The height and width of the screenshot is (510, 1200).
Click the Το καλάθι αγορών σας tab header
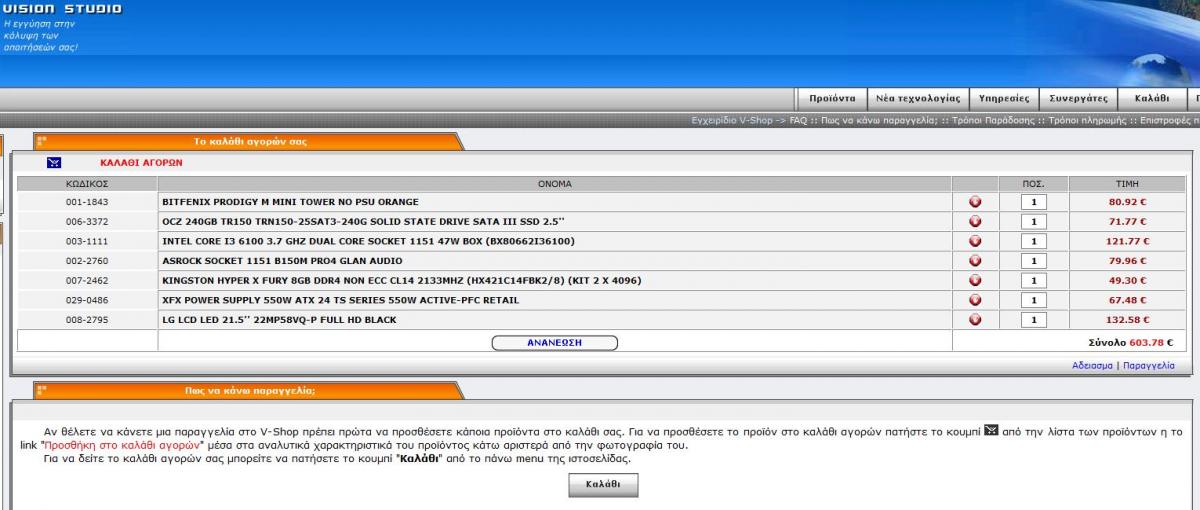pos(250,142)
